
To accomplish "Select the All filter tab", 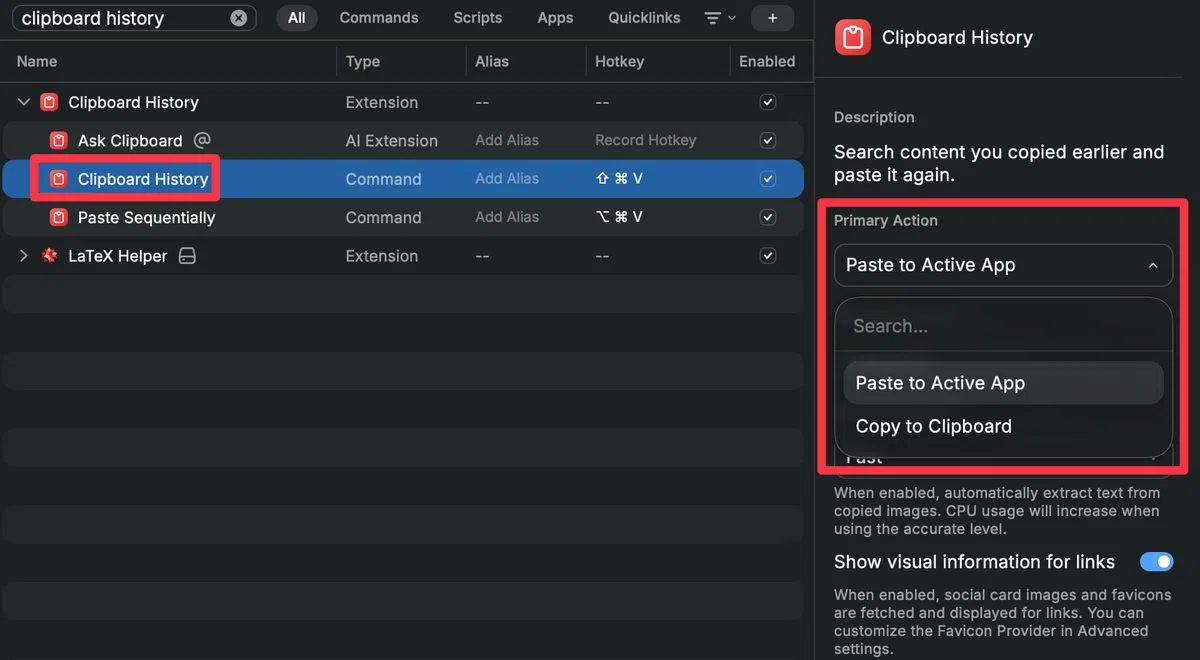I will click(x=296, y=18).
